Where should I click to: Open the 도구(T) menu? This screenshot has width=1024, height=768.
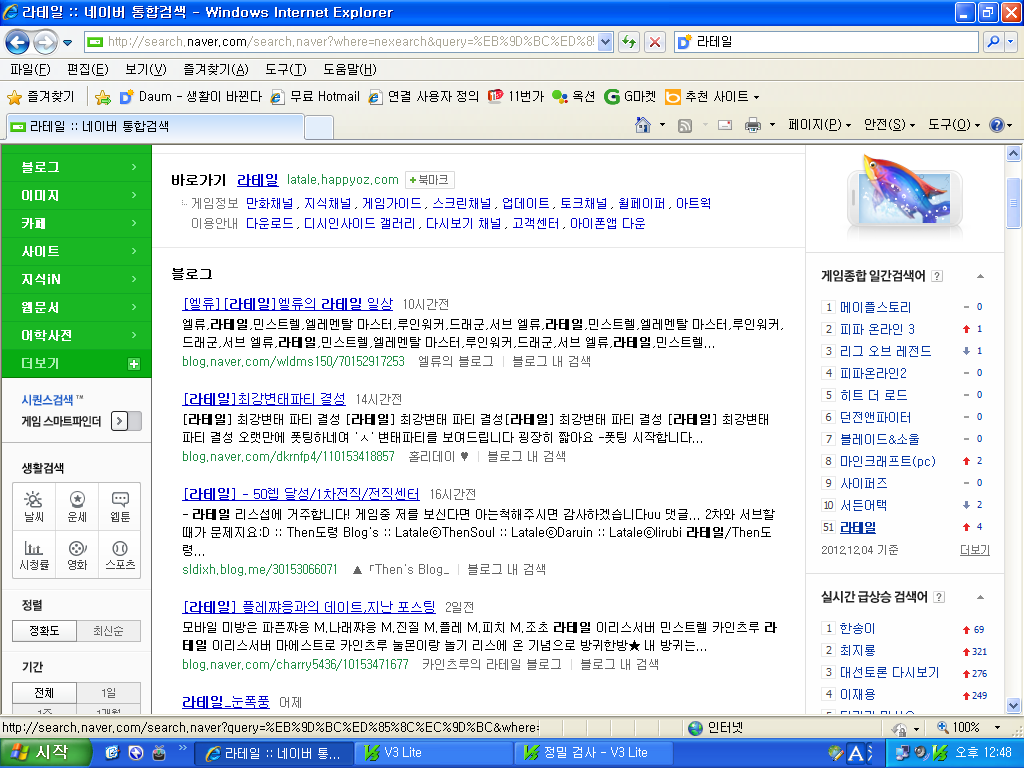pyautogui.click(x=285, y=69)
